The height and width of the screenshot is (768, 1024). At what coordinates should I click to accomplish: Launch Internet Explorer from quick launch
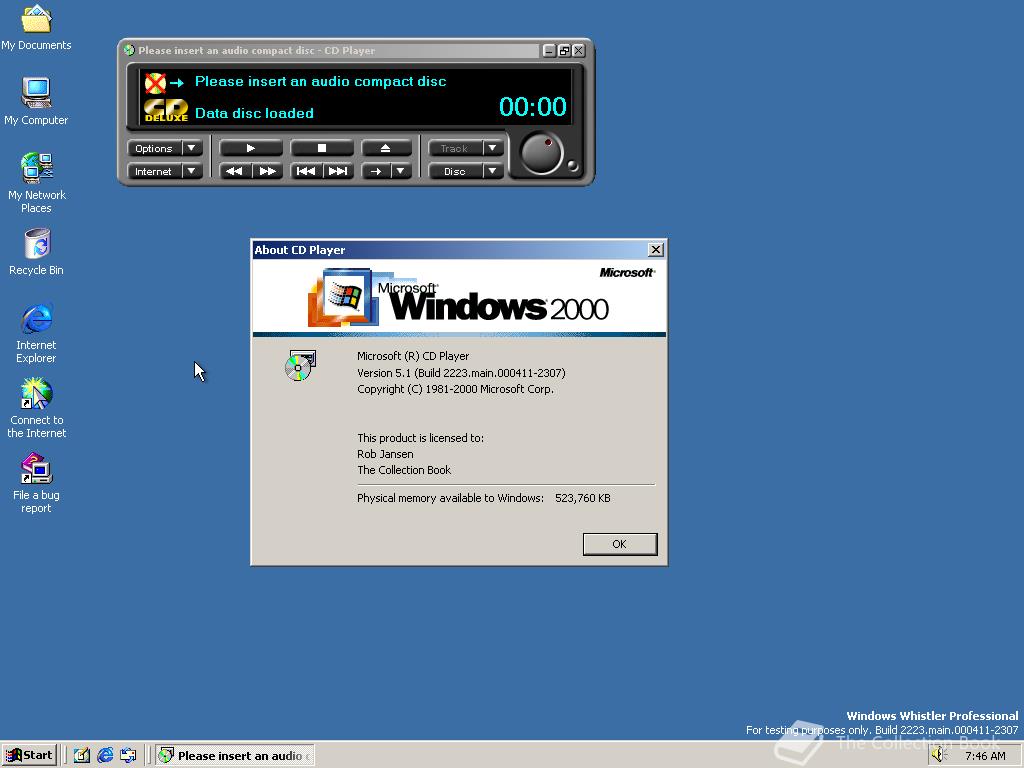coord(104,756)
